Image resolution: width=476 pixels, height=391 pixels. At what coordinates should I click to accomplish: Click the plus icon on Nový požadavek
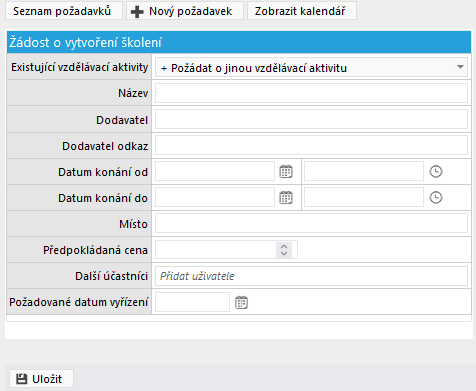coord(137,12)
